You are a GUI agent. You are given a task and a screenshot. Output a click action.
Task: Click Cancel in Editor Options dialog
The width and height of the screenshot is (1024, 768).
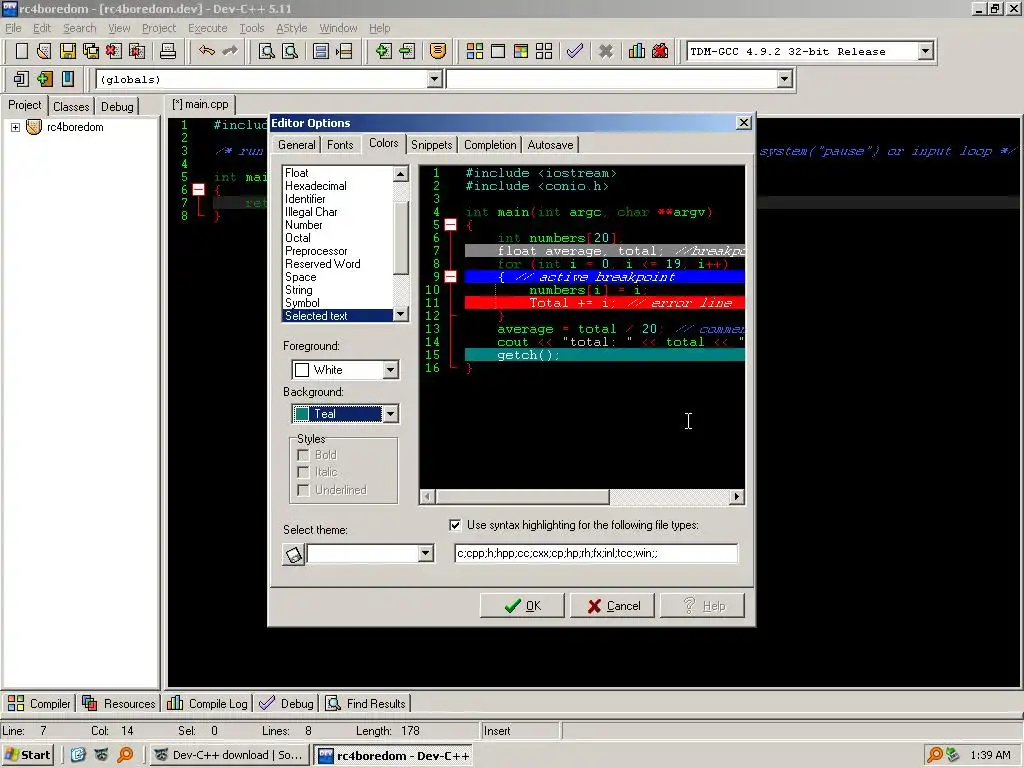(613, 606)
